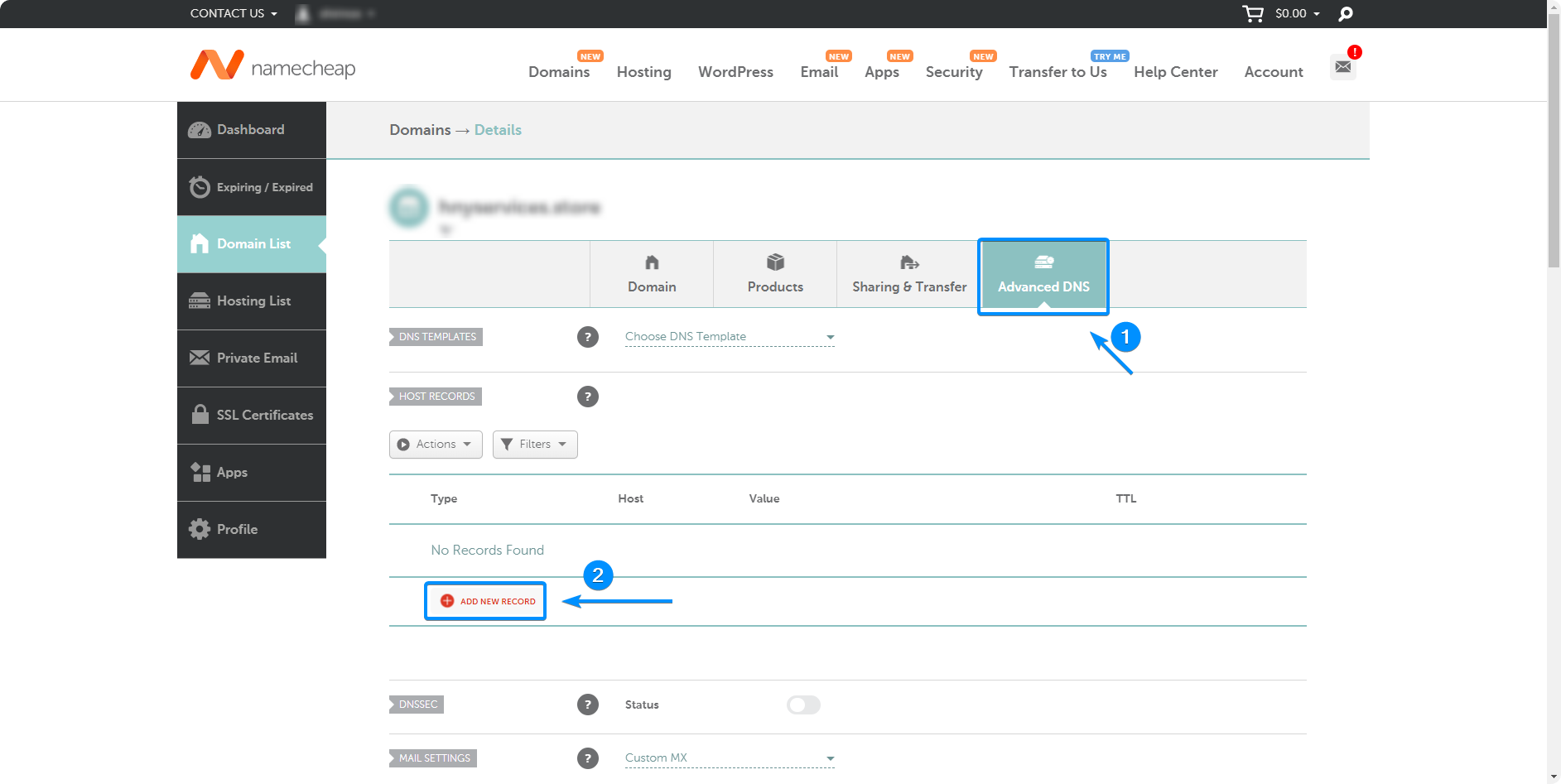The width and height of the screenshot is (1561, 784).
Task: Click the user account avatar in top bar
Action: pos(303,13)
